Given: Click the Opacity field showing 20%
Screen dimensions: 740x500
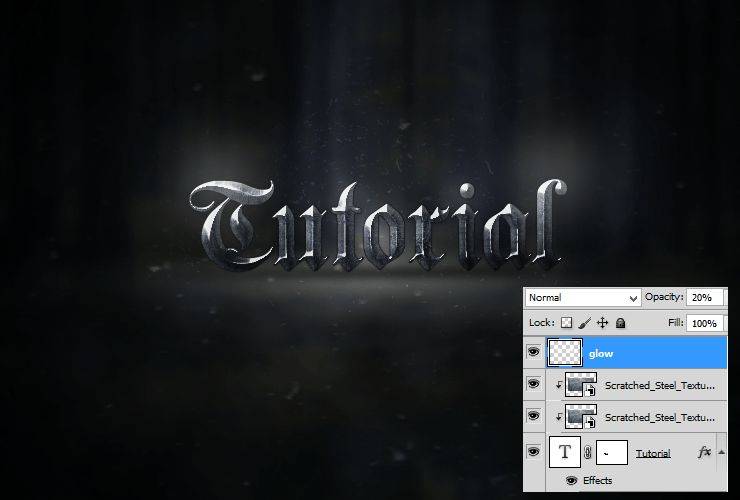Looking at the screenshot, I should coord(704,297).
